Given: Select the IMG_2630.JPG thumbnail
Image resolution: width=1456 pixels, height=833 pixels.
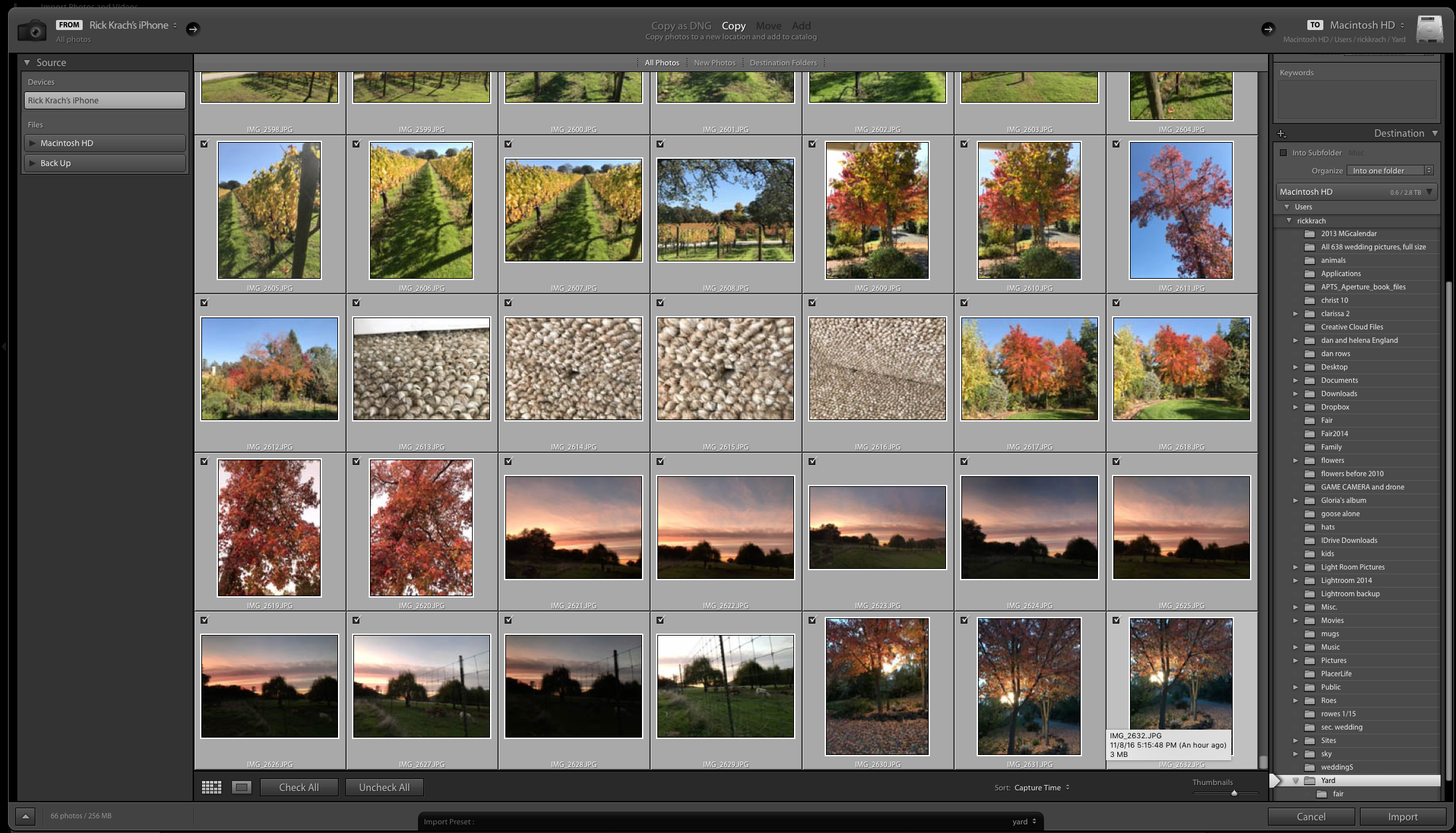Looking at the screenshot, I should coord(877,686).
